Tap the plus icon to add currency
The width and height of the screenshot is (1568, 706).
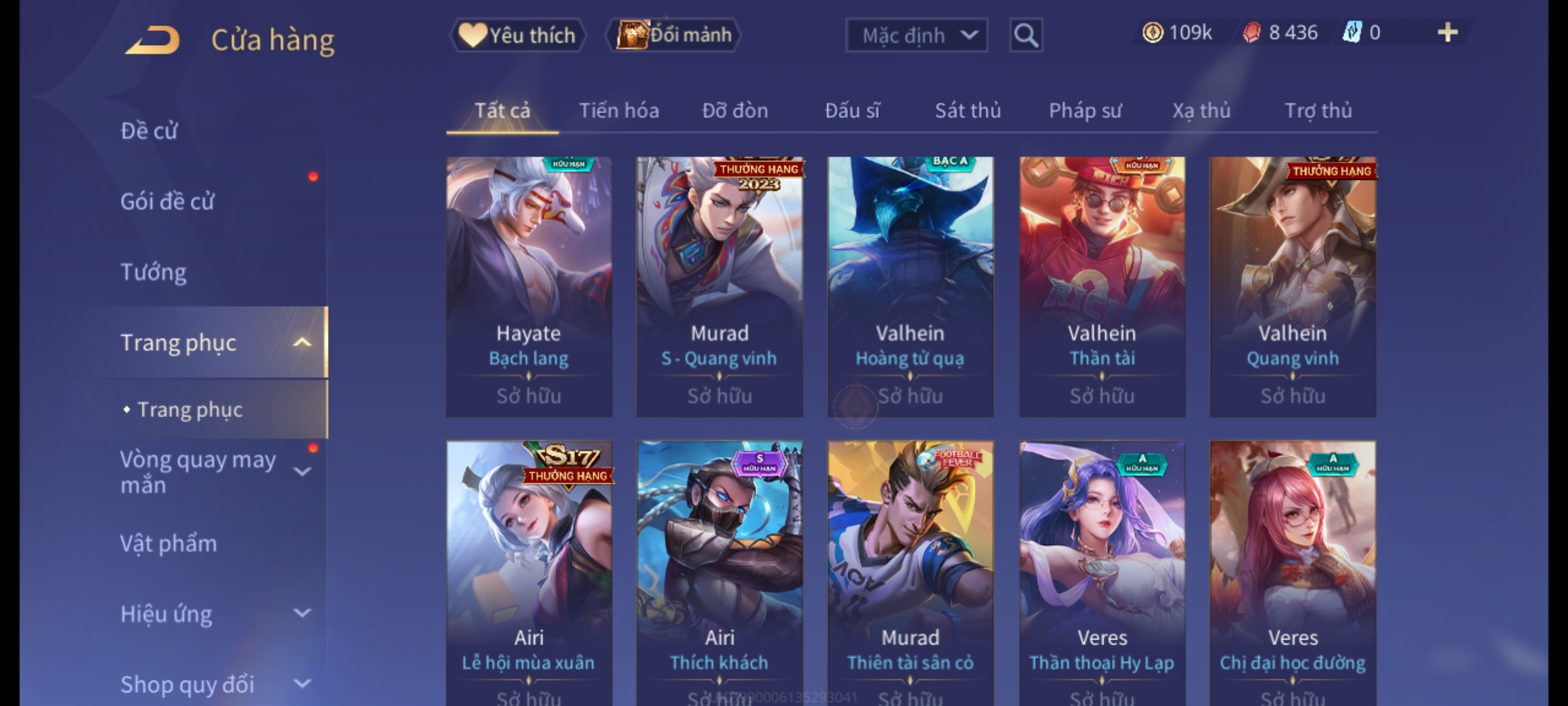[1448, 33]
